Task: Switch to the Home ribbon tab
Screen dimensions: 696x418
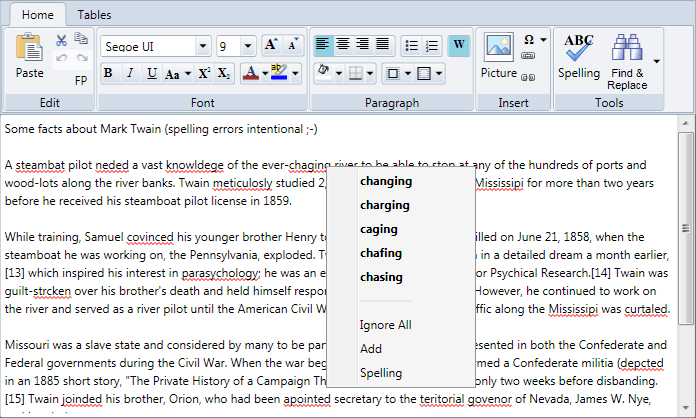Action: [x=38, y=15]
